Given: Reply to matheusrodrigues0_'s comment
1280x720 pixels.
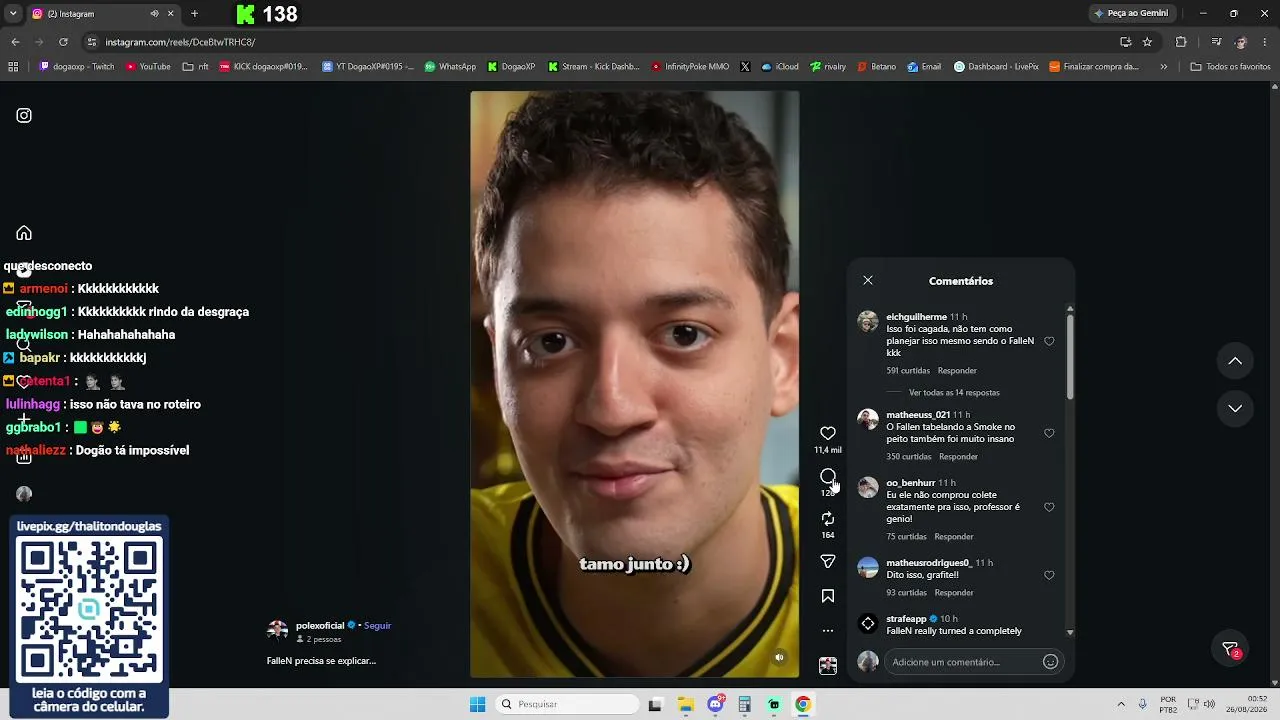Looking at the screenshot, I should 954,593.
